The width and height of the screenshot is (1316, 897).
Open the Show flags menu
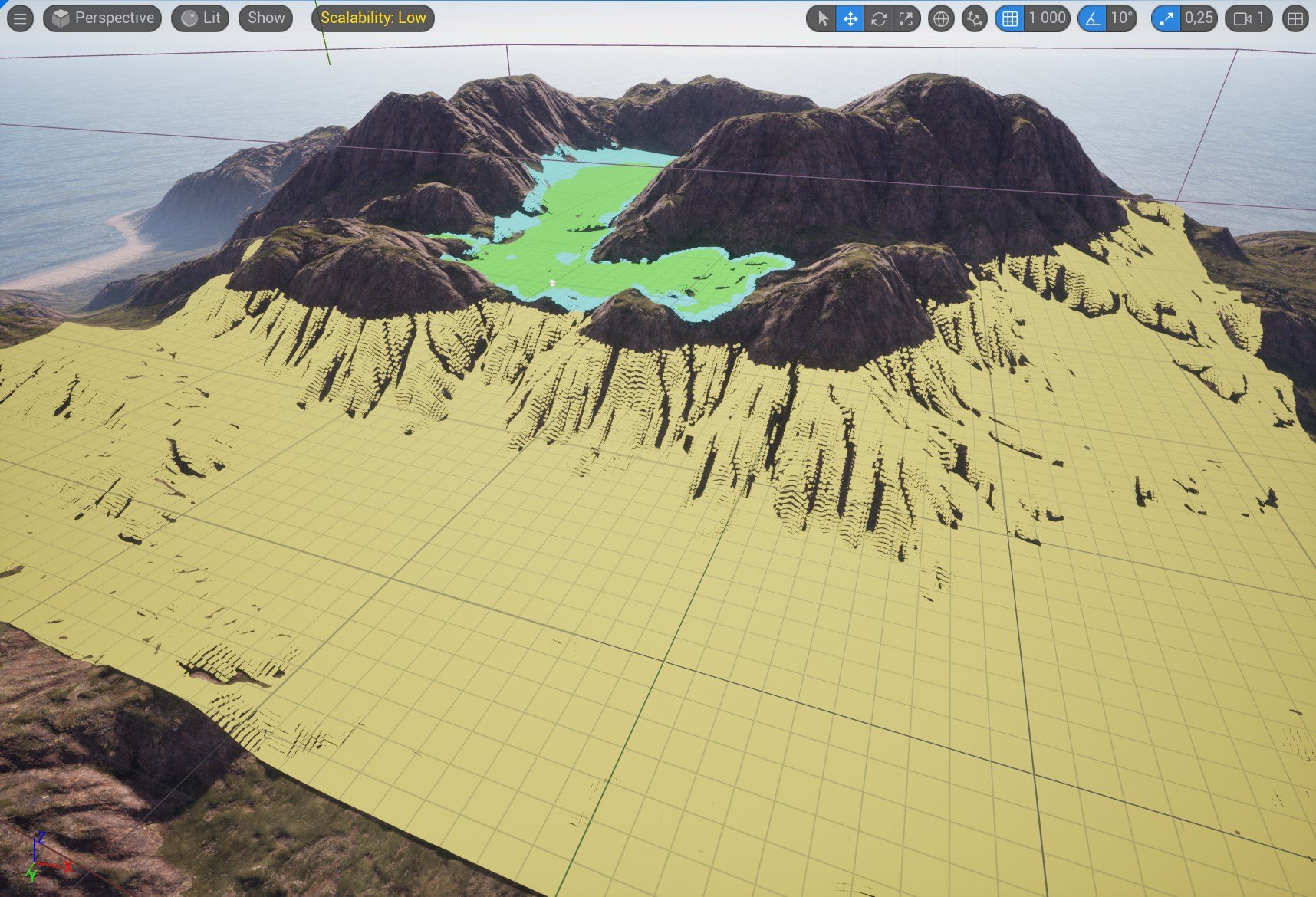265,18
